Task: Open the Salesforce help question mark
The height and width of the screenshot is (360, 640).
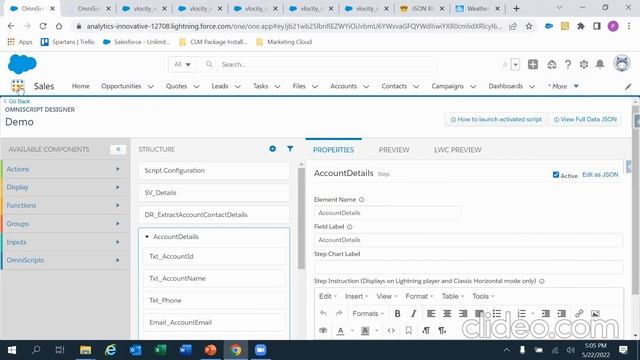Action: click(568, 64)
